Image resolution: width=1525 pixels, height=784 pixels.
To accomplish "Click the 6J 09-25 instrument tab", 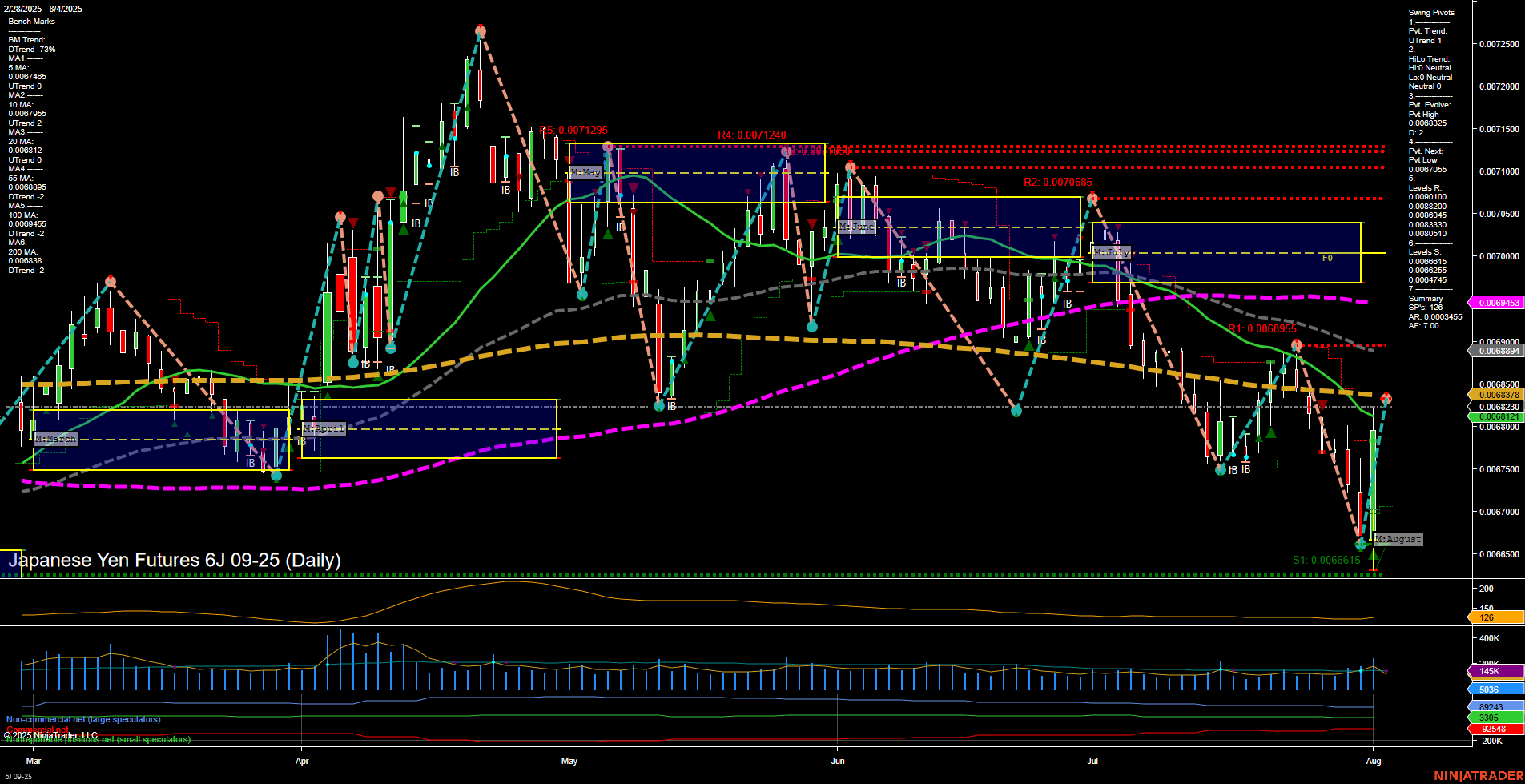I will point(18,776).
